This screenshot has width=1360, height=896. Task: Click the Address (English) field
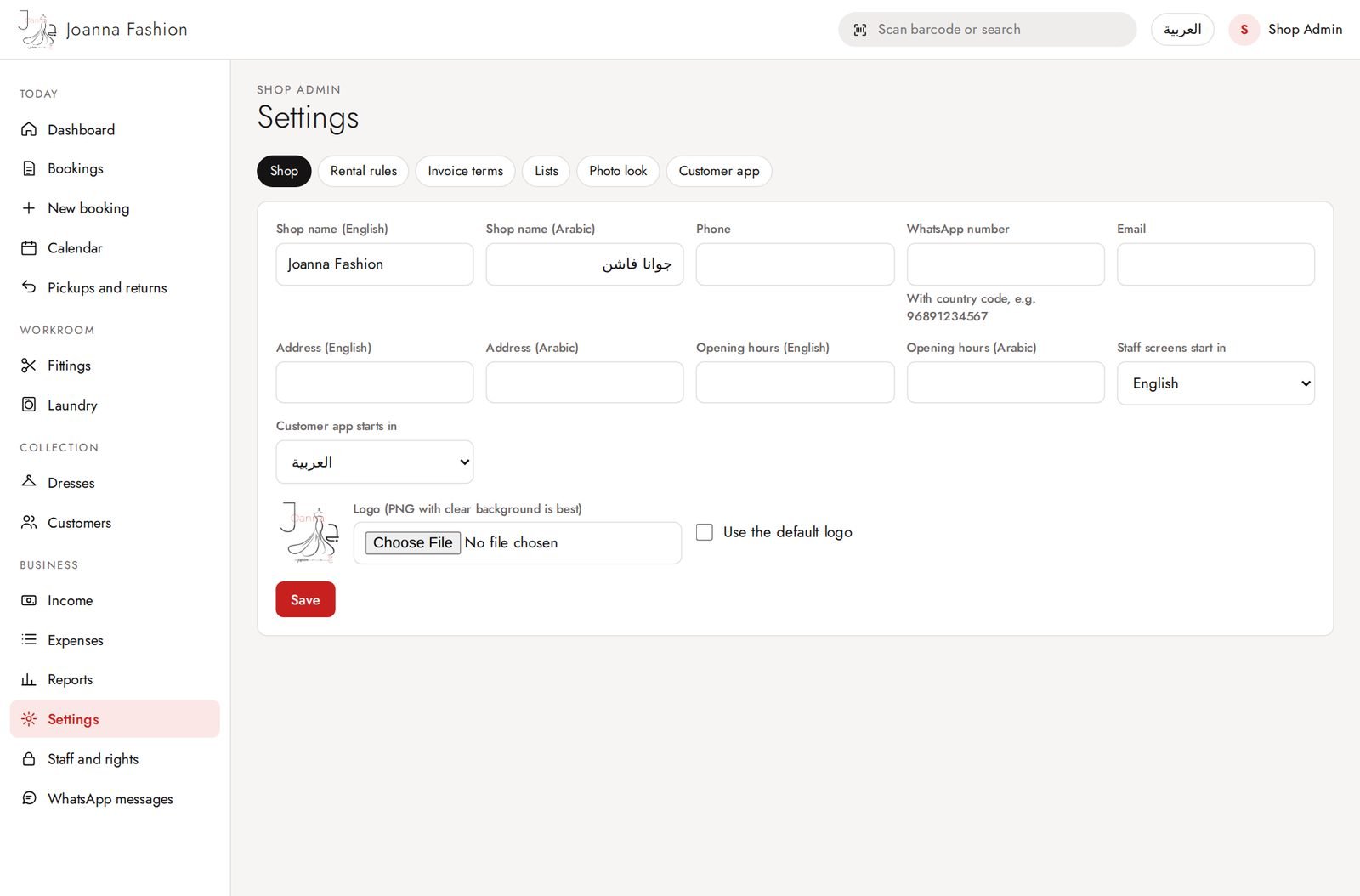click(375, 383)
